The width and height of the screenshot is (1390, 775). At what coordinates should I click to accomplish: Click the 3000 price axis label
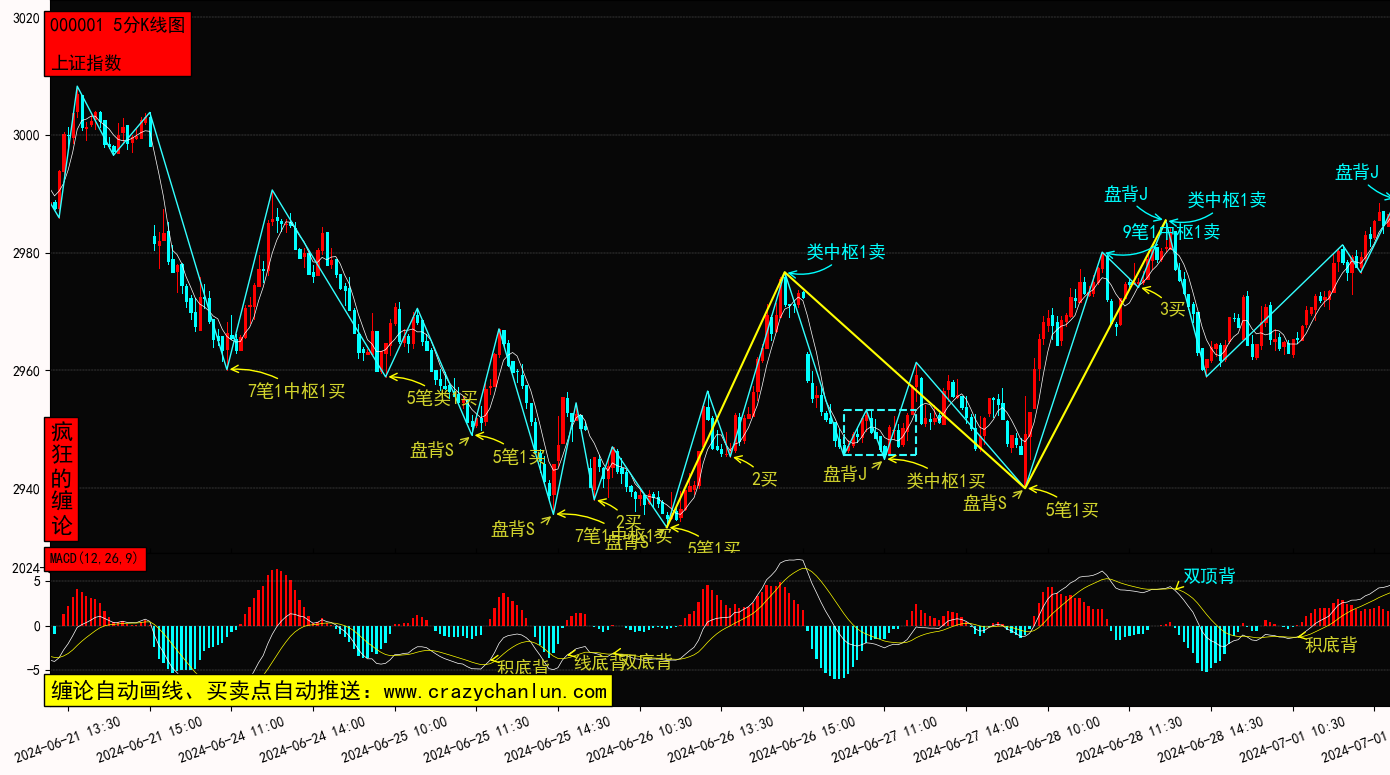26,136
